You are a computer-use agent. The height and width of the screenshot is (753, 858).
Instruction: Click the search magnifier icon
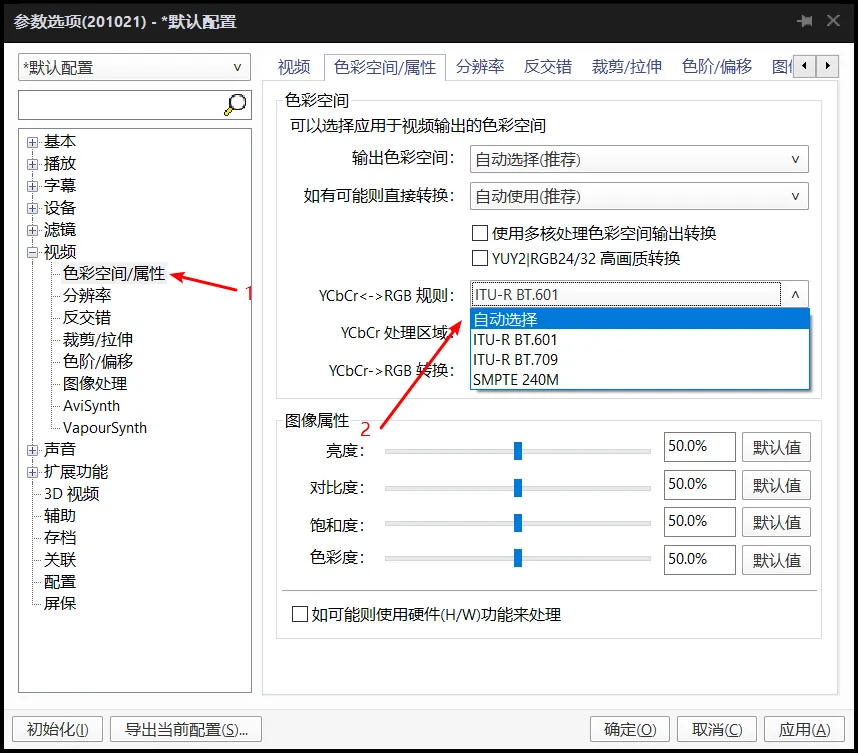point(235,104)
